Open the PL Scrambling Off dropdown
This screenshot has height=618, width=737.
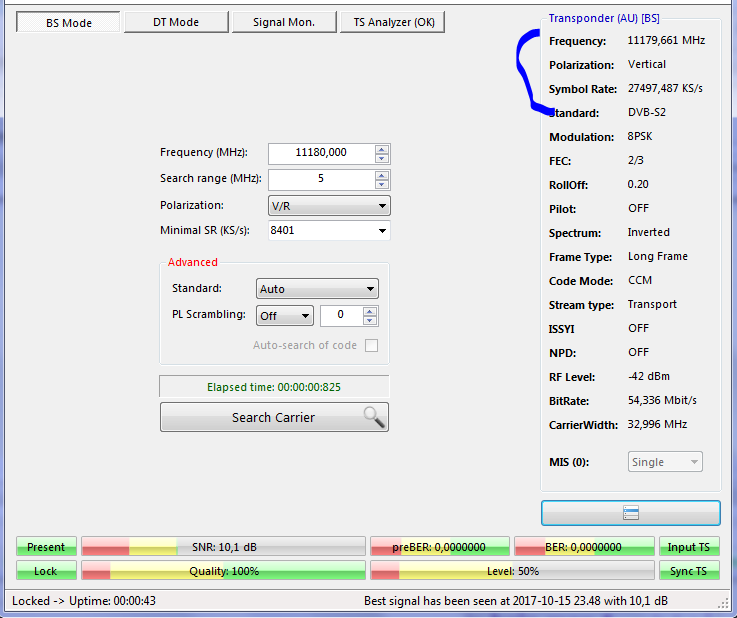285,316
